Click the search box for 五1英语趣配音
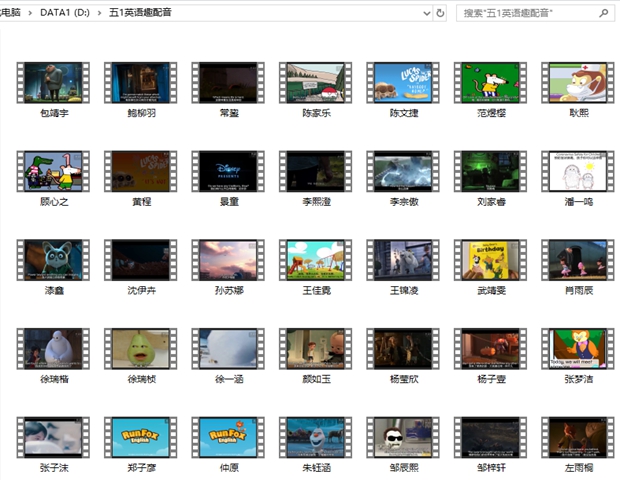The image size is (620, 480). coord(535,13)
